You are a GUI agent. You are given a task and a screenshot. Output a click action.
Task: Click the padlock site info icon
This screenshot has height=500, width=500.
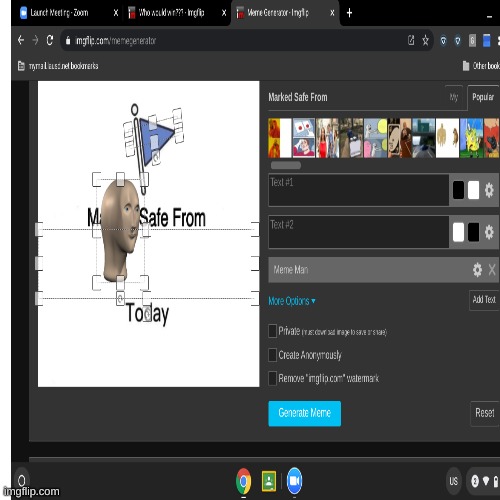pyautogui.click(x=68, y=41)
